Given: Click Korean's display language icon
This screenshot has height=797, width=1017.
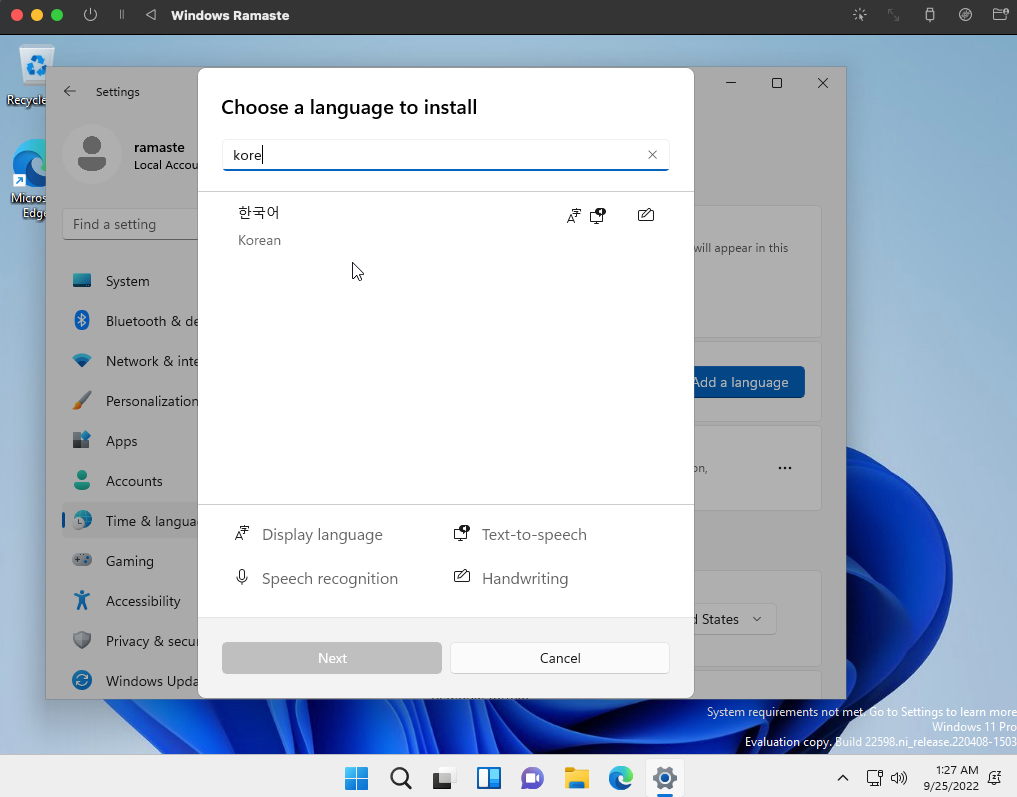Looking at the screenshot, I should click(x=573, y=215).
